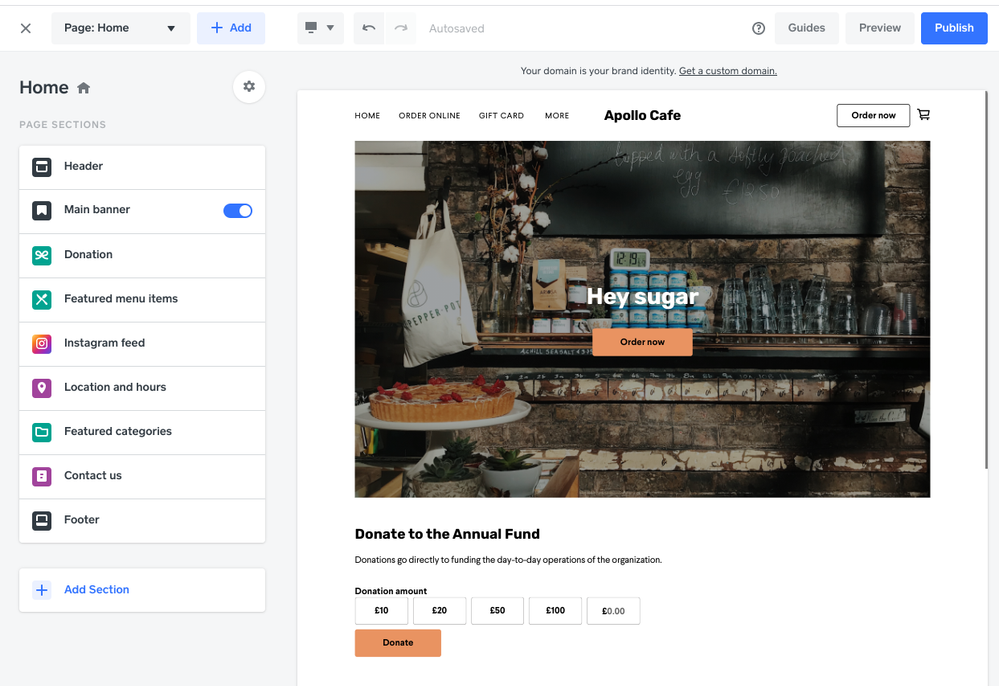
Task: Click the Featured menu items icon
Action: [x=42, y=299]
